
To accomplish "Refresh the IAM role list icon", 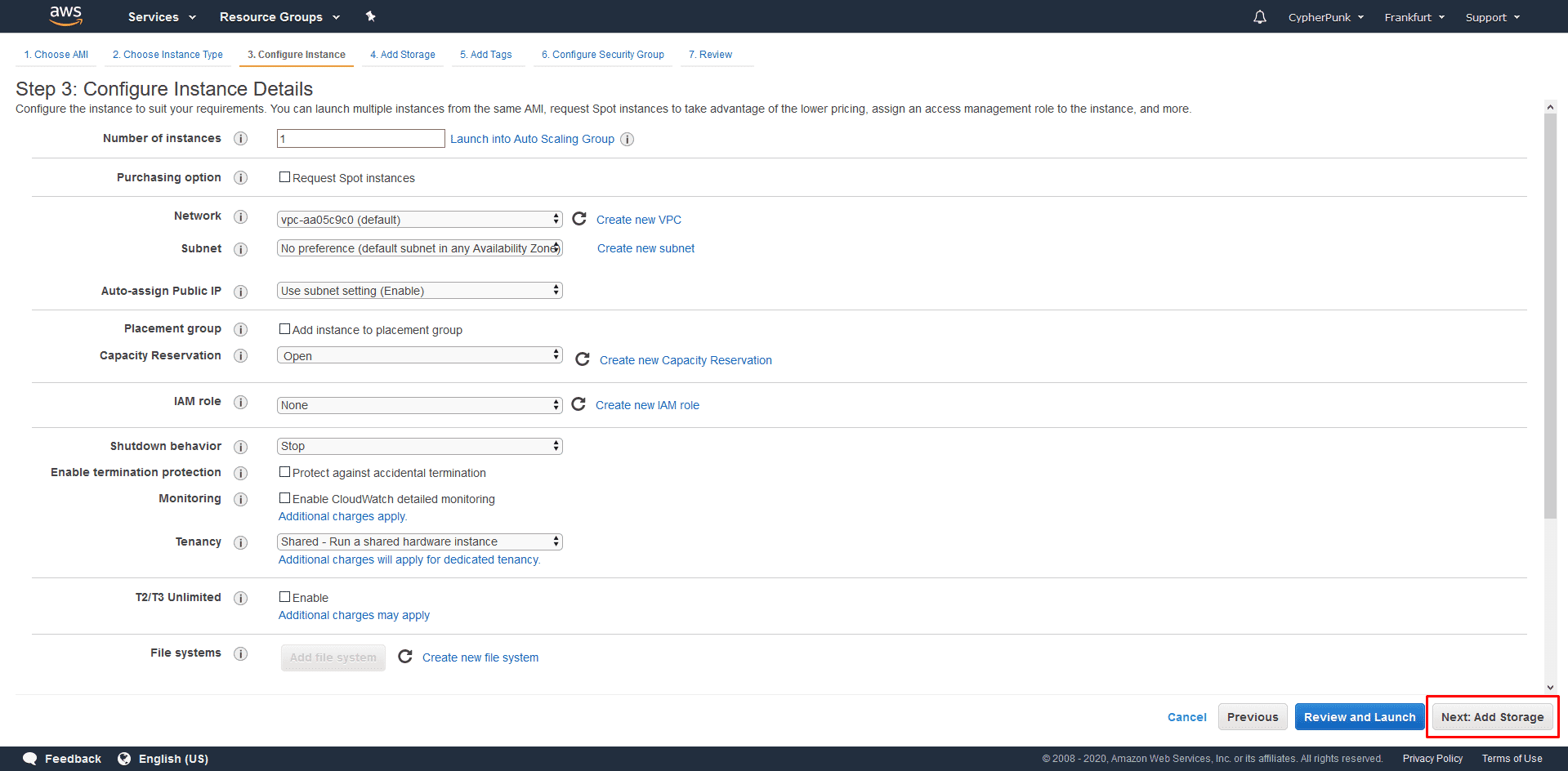I will 579,404.
